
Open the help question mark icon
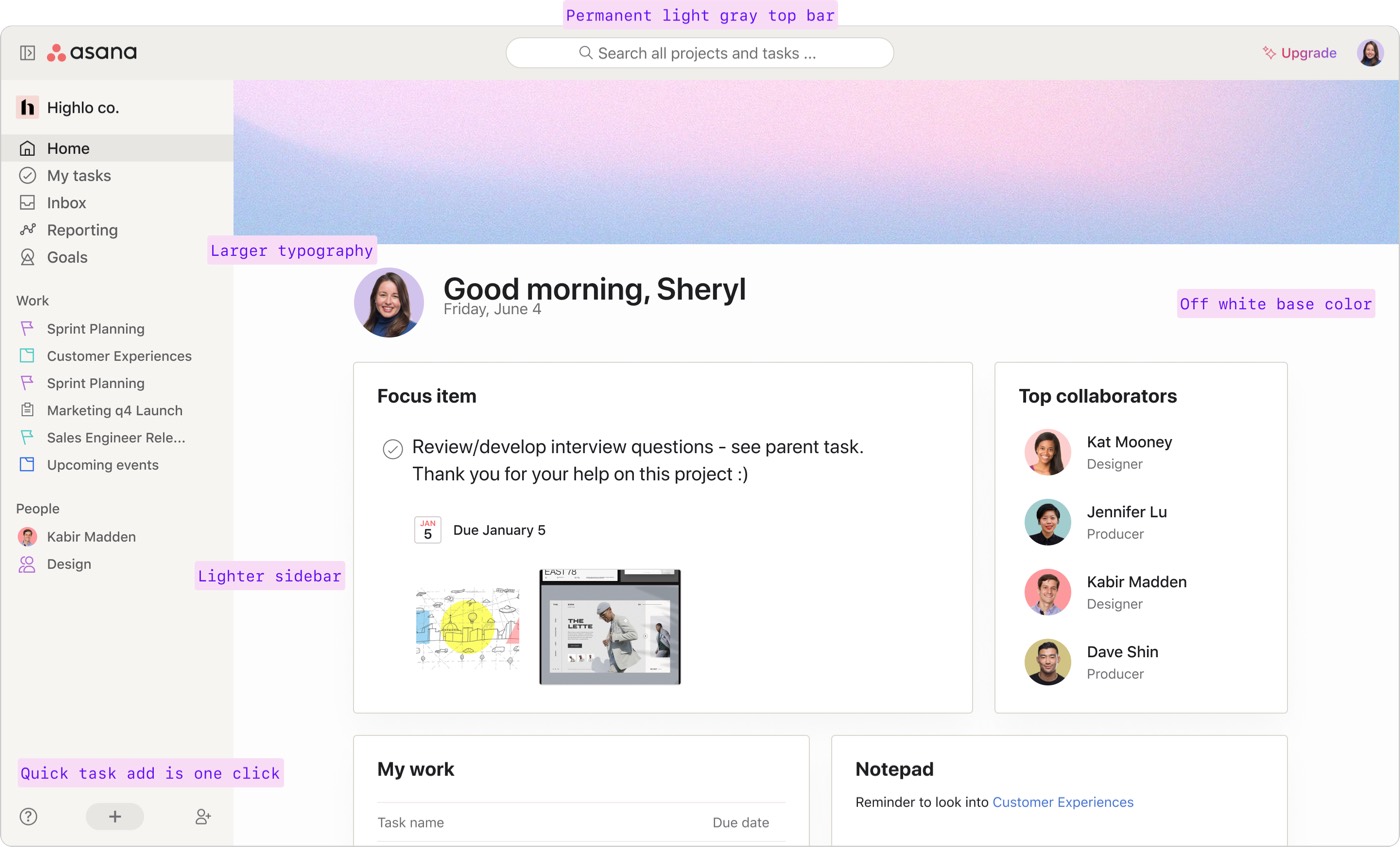click(x=29, y=817)
